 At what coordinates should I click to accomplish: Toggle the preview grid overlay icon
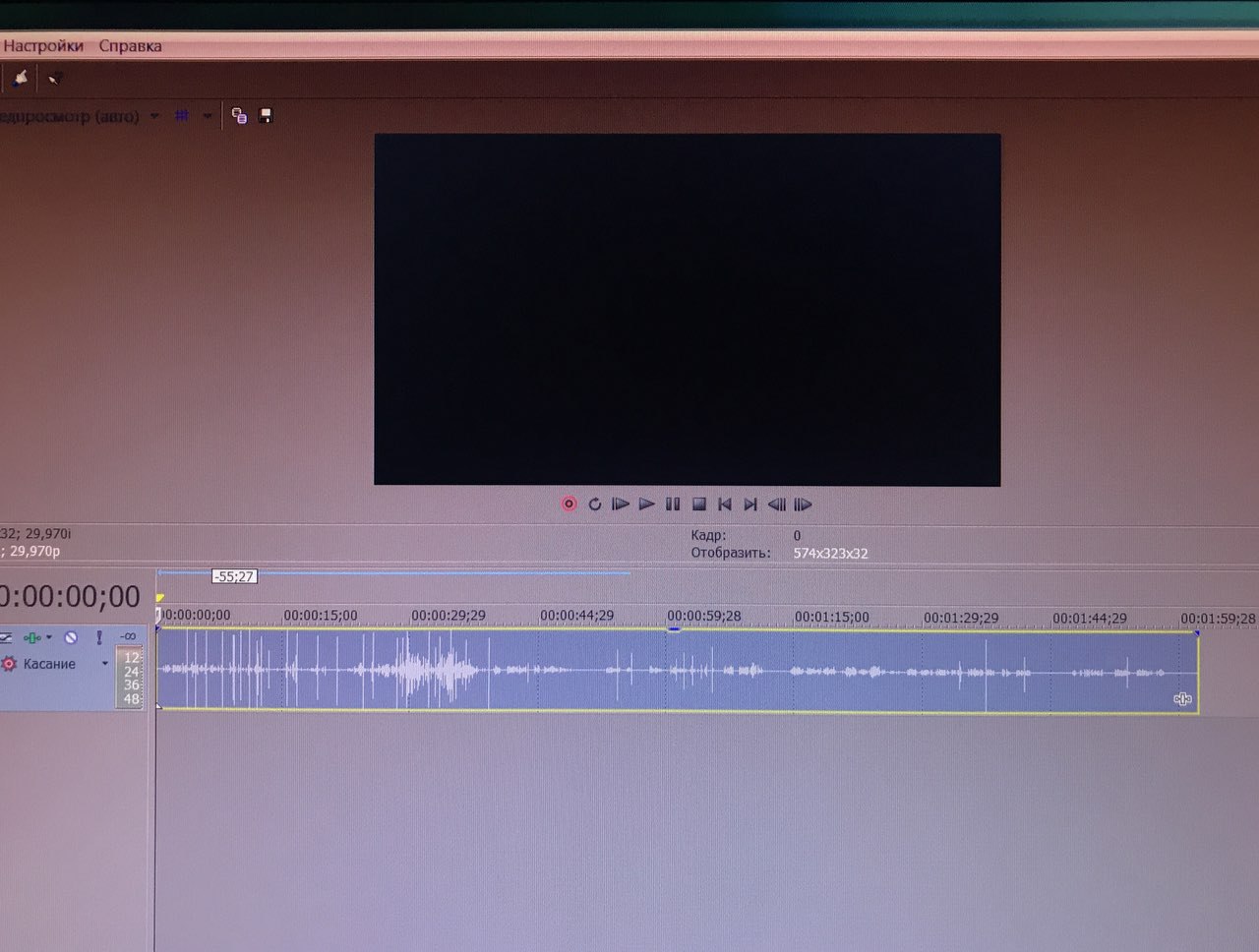[x=182, y=116]
